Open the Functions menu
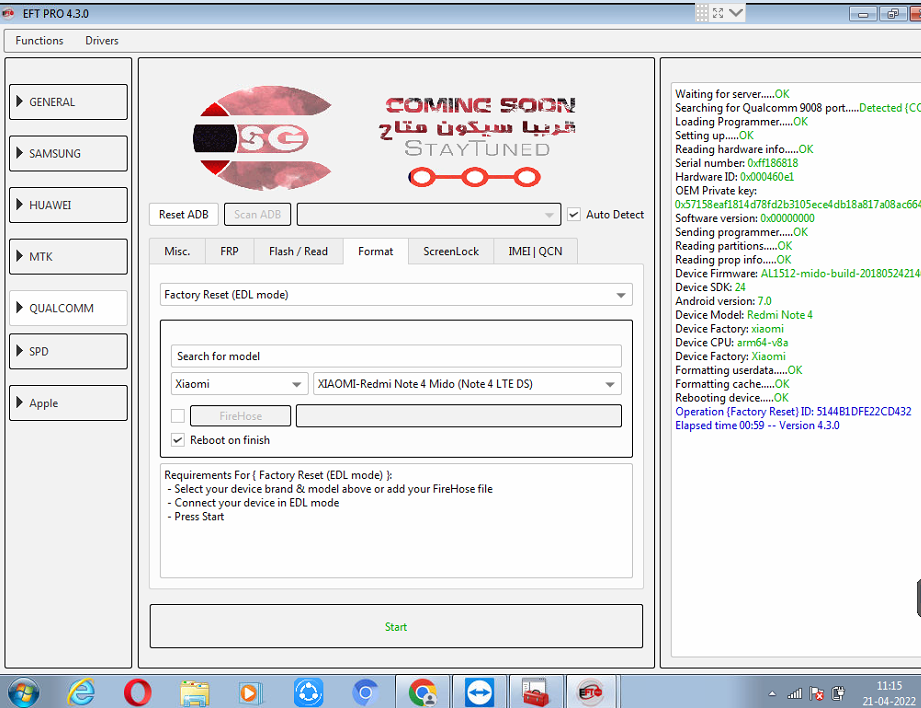Screen dimensions: 921x708 (39, 41)
